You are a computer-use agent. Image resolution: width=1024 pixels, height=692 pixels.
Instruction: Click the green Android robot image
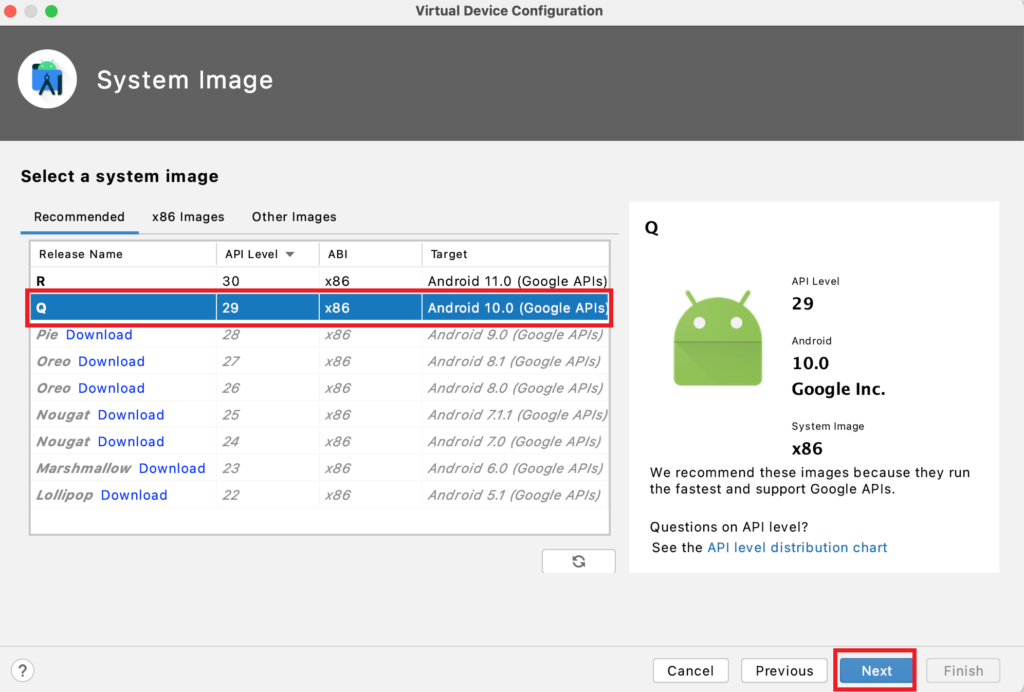click(717, 338)
